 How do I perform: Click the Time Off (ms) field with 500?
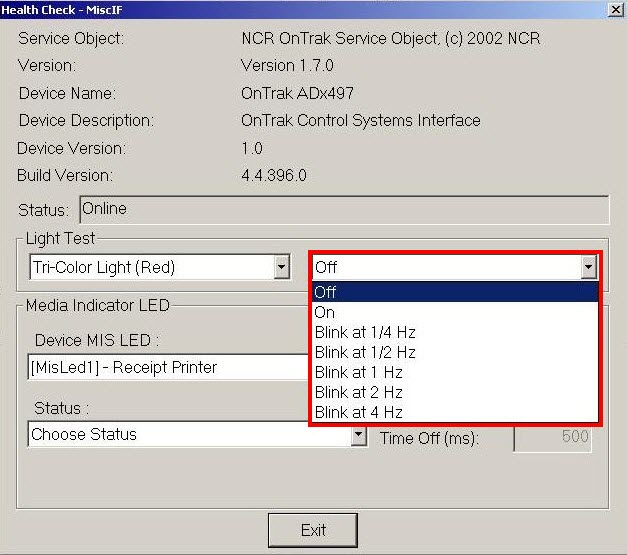pyautogui.click(x=552, y=437)
